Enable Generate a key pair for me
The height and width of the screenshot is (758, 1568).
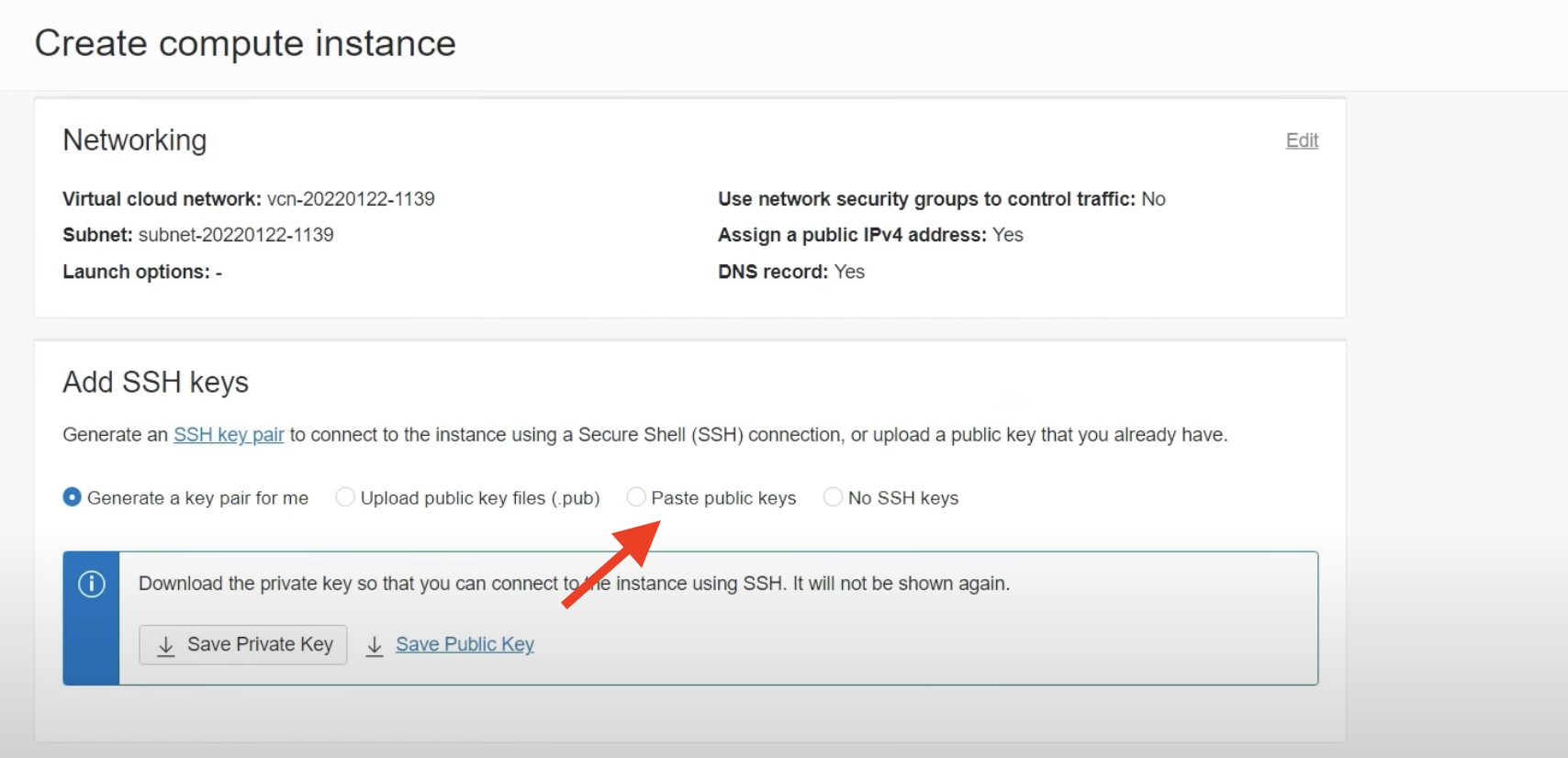click(71, 496)
